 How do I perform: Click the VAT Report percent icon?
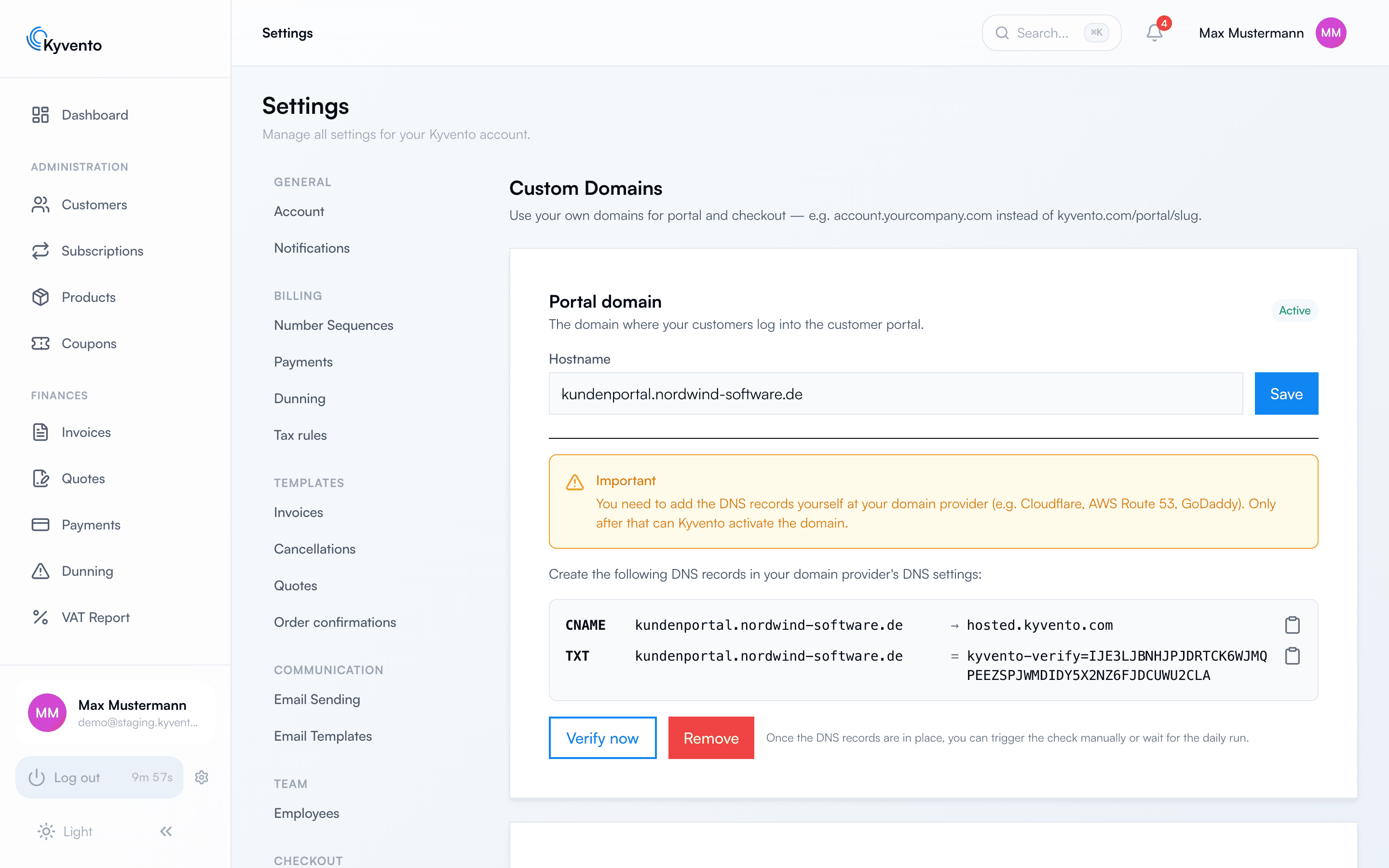click(x=40, y=617)
